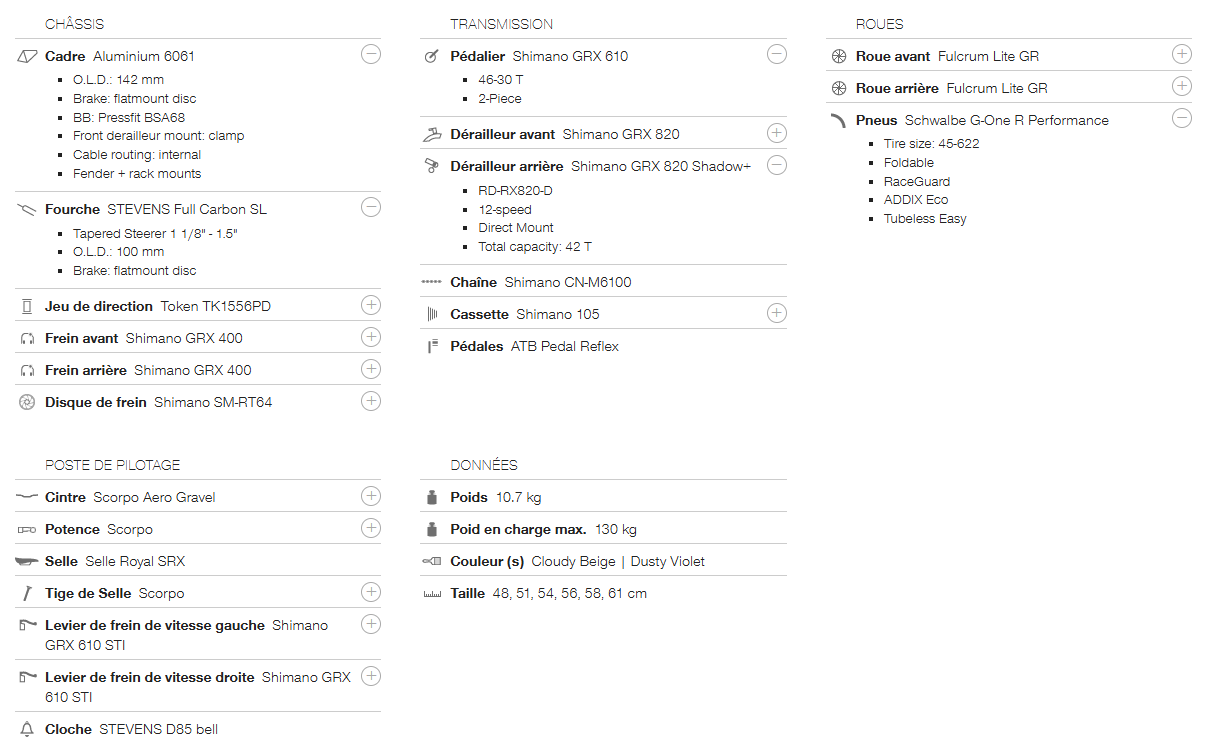1208x747 pixels.
Task: Click the fork icon next to Fourche
Action: [27, 209]
